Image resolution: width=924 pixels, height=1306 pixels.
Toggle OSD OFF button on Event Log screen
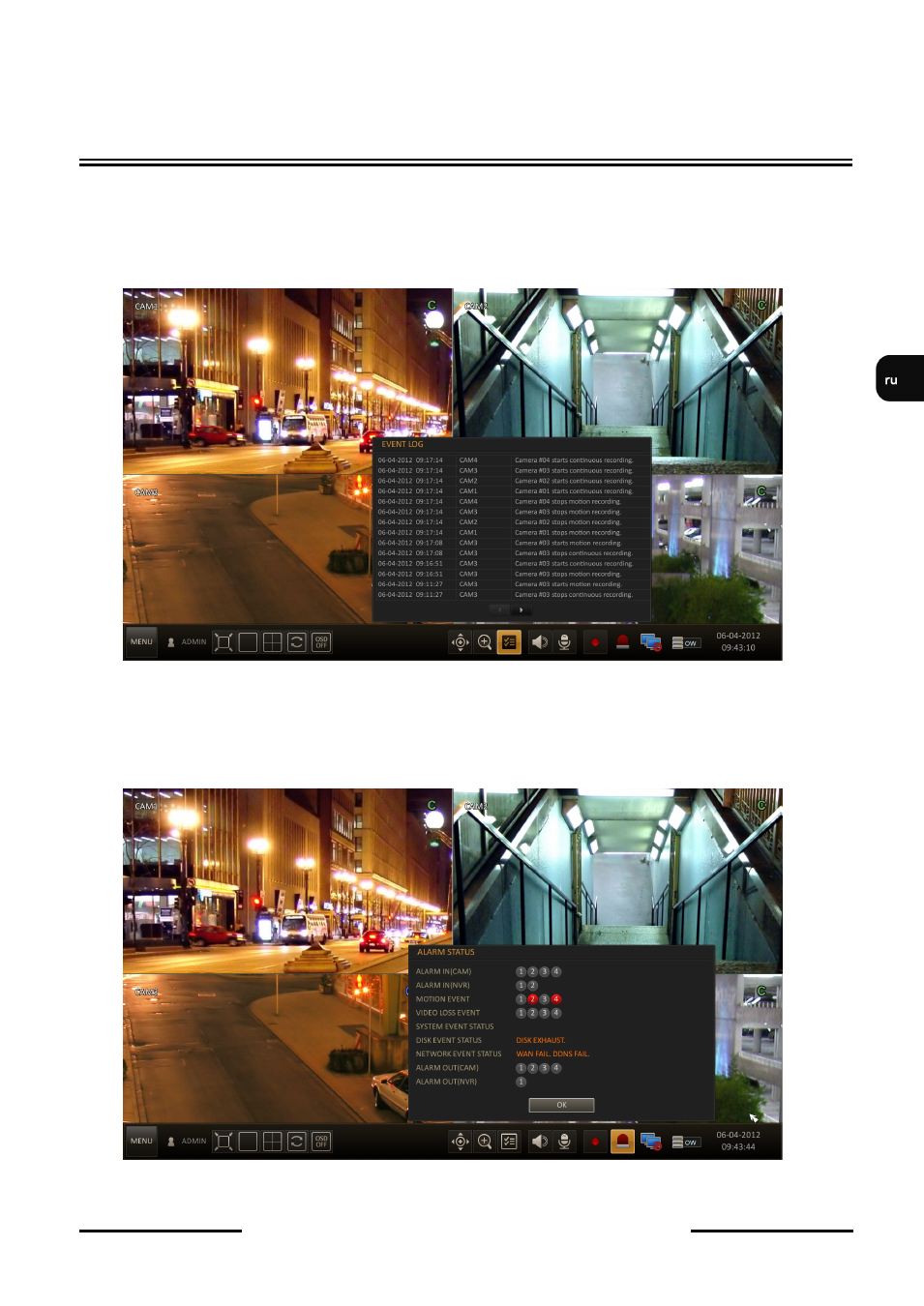(x=321, y=642)
